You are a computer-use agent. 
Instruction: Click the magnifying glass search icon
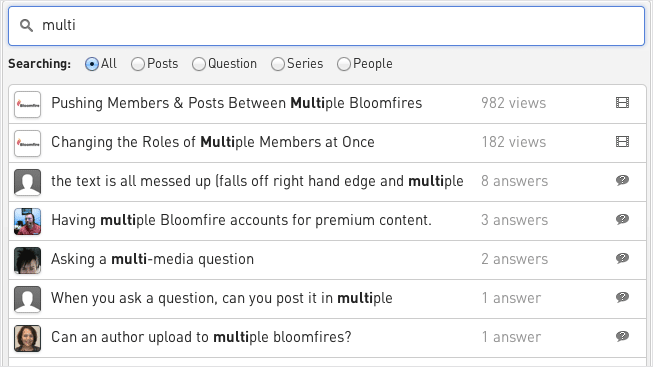(x=27, y=26)
